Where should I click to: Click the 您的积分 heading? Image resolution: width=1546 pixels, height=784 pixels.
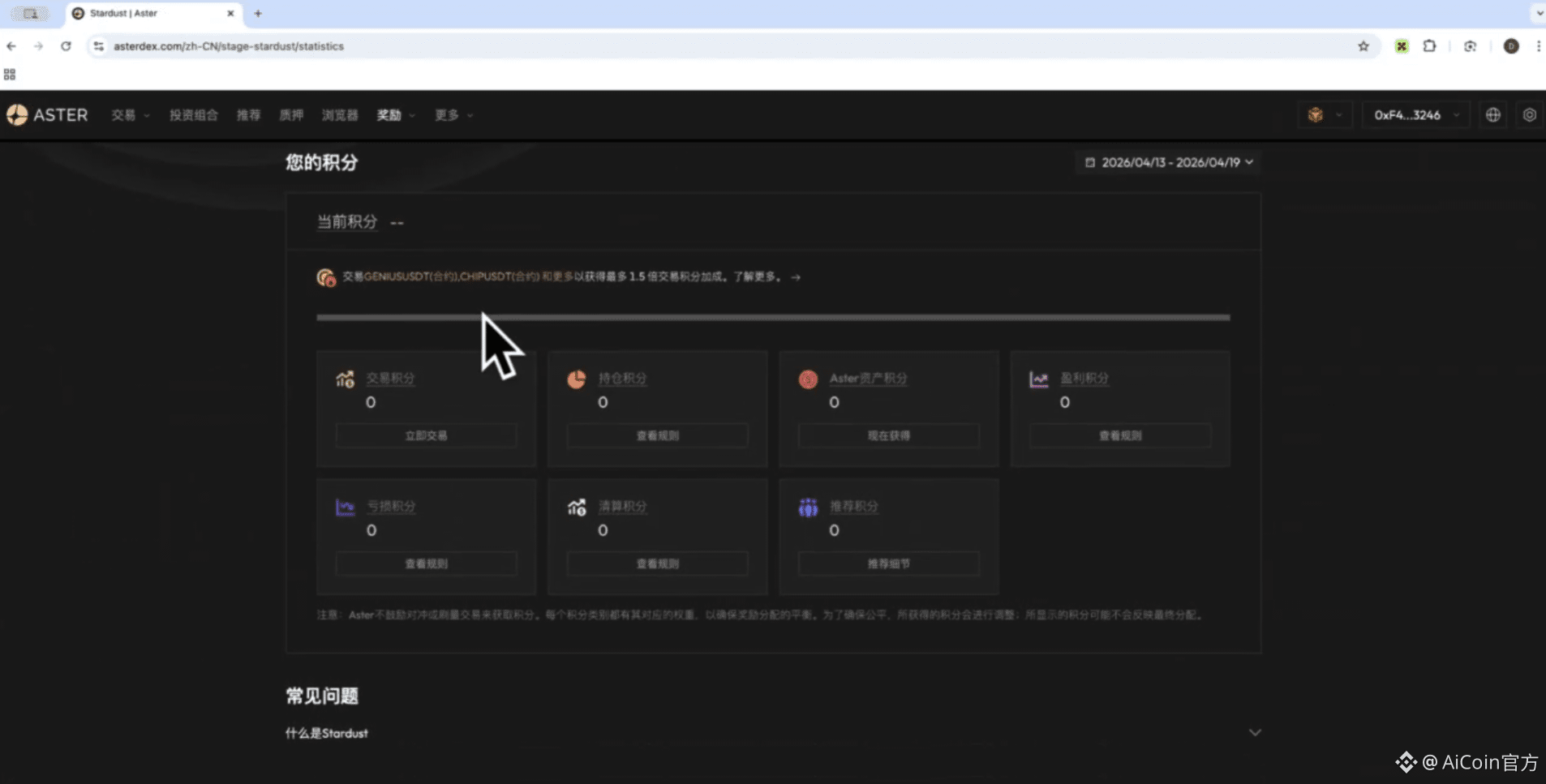321,162
